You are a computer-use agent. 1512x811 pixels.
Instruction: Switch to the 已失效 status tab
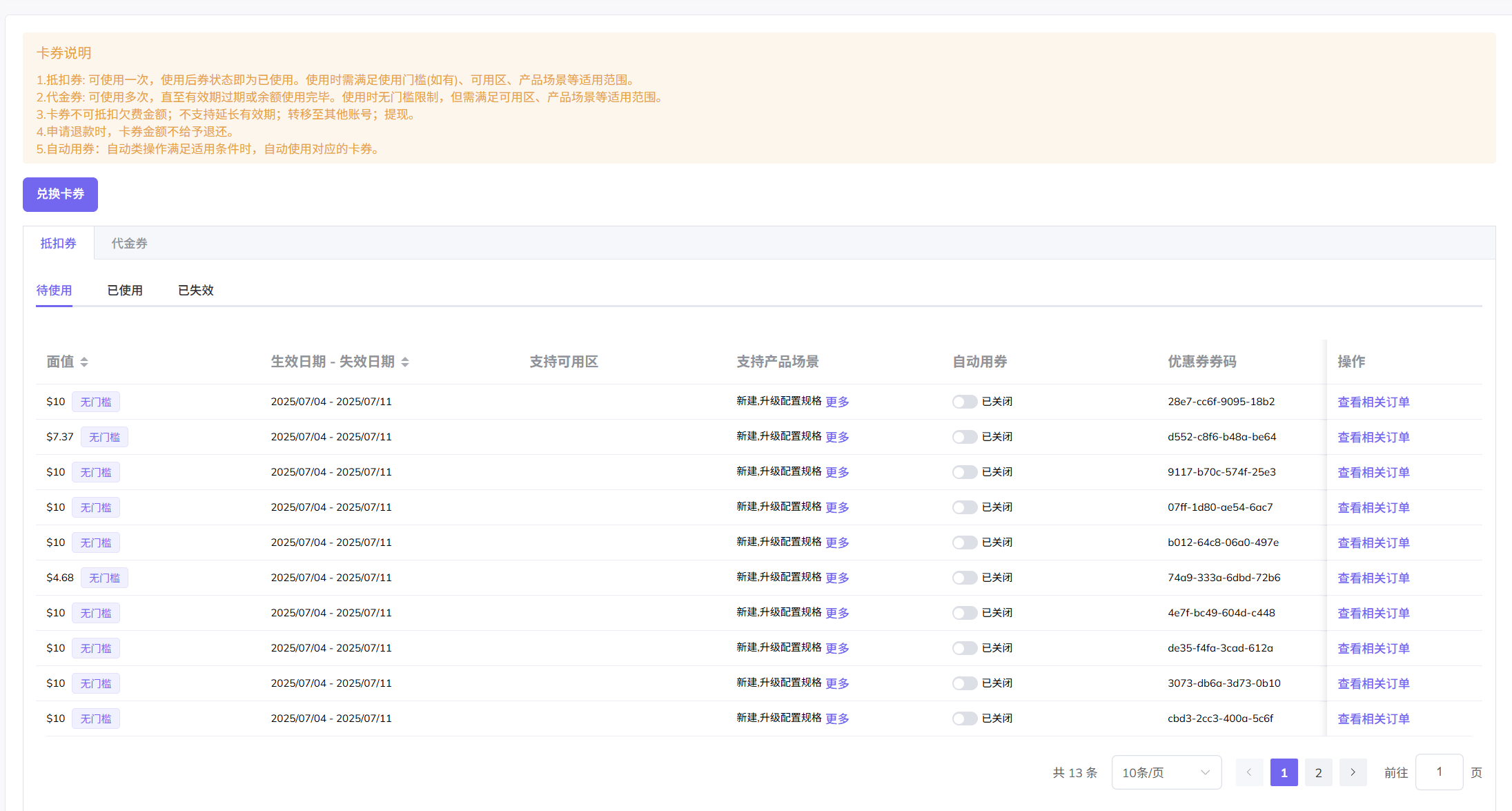(x=196, y=291)
